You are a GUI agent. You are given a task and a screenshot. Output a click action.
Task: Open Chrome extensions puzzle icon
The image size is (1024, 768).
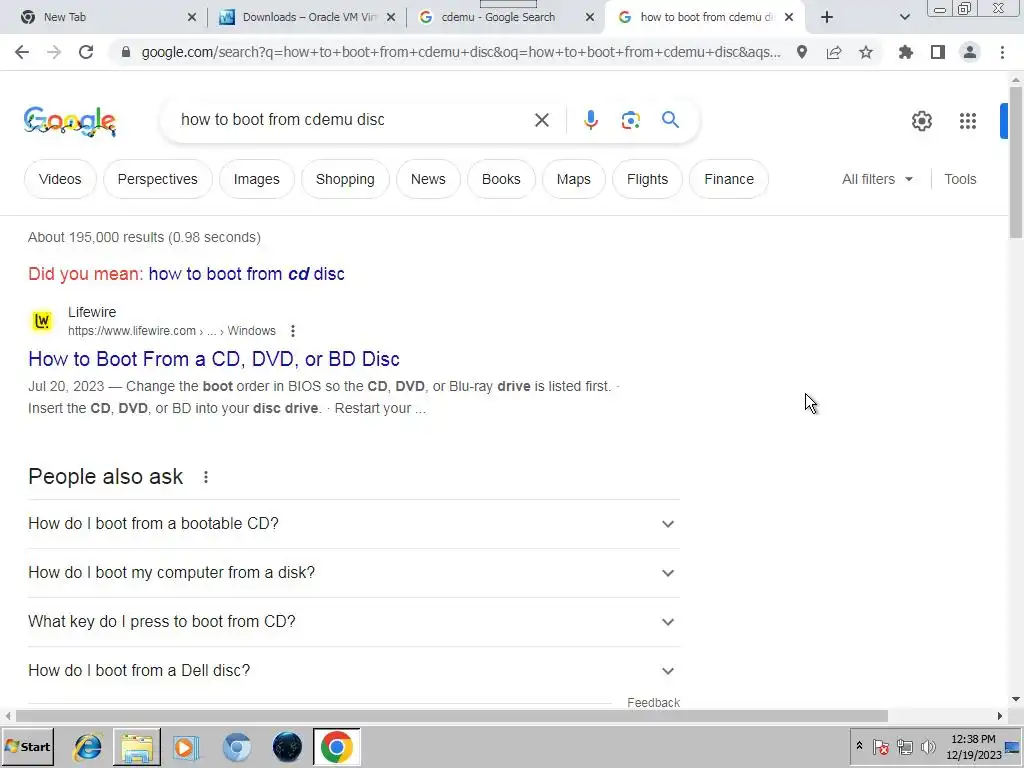tap(906, 52)
